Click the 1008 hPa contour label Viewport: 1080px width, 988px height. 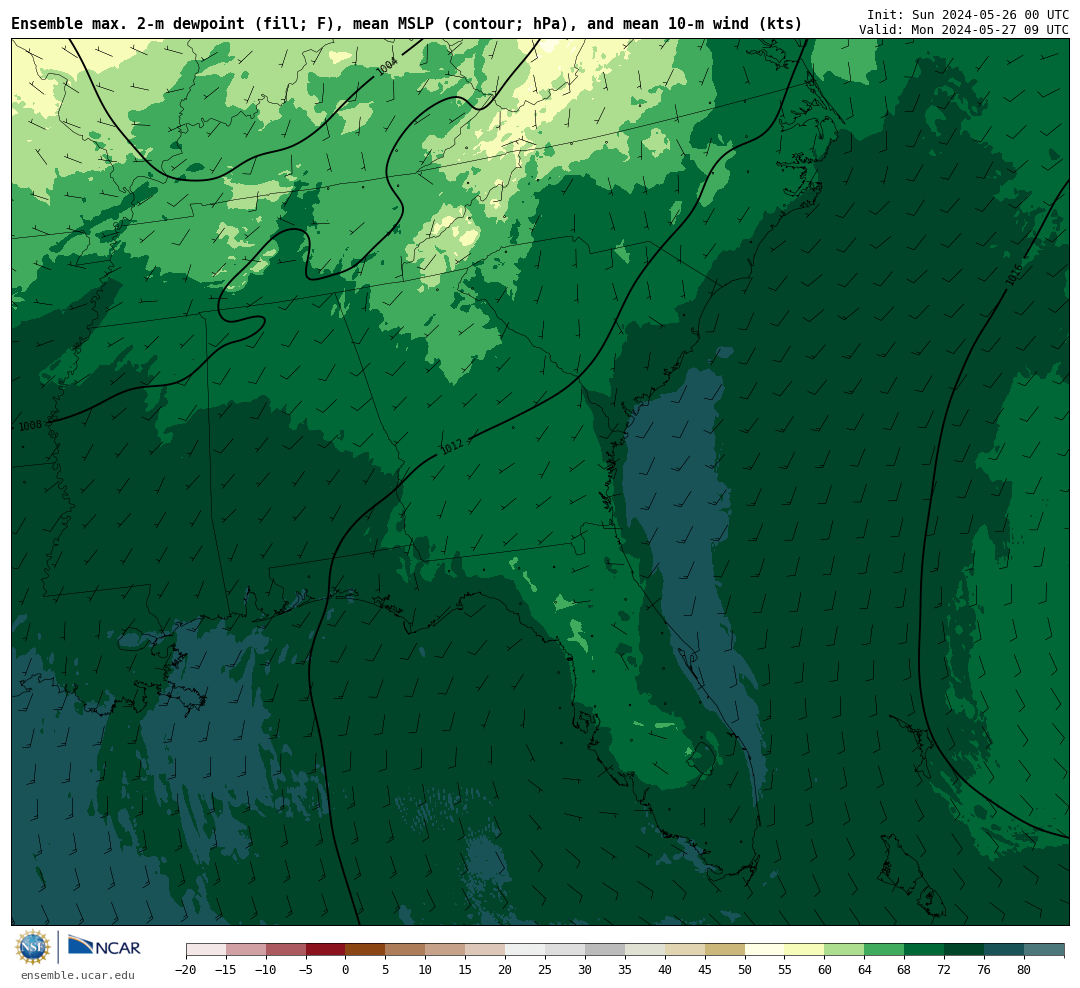coord(30,426)
